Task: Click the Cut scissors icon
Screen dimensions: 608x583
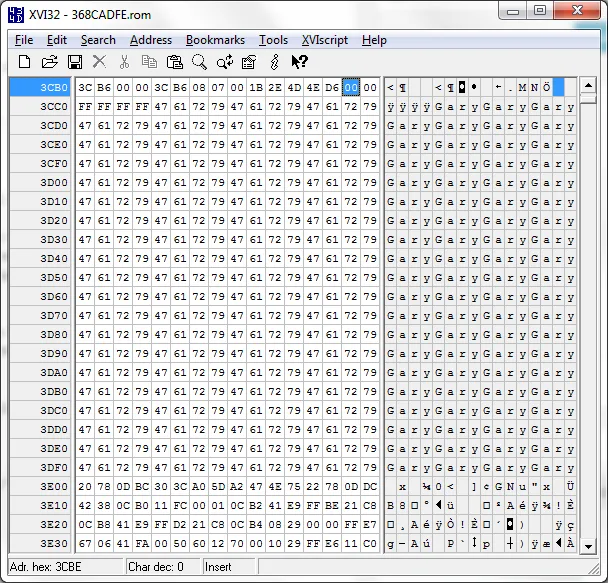Action: tap(124, 62)
